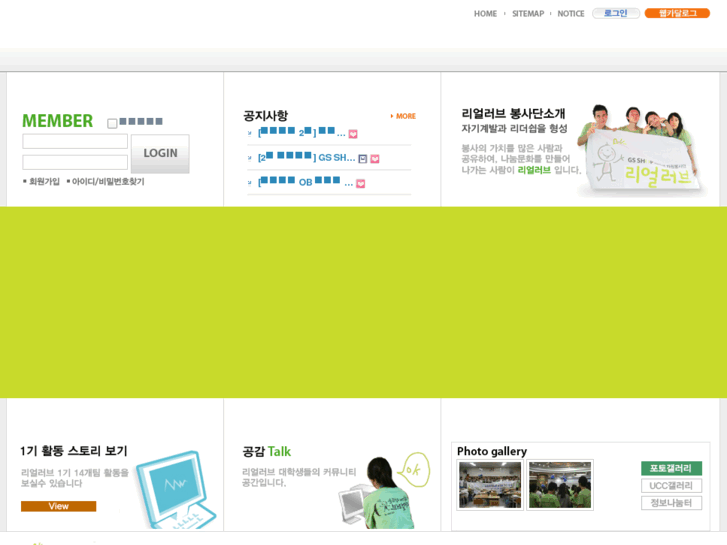Click the blue laptop illustration
This screenshot has width=727, height=545.
tap(176, 489)
